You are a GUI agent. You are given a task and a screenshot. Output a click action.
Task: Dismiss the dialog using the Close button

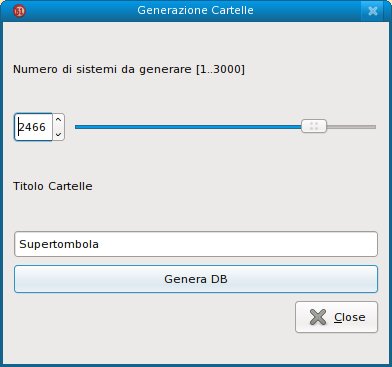337,317
